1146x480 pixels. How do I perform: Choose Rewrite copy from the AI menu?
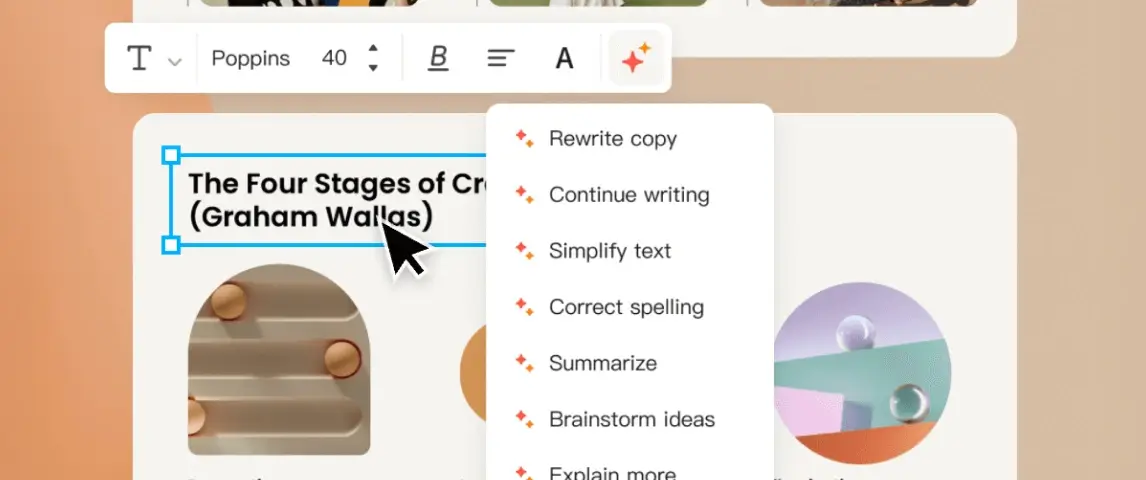click(x=612, y=139)
